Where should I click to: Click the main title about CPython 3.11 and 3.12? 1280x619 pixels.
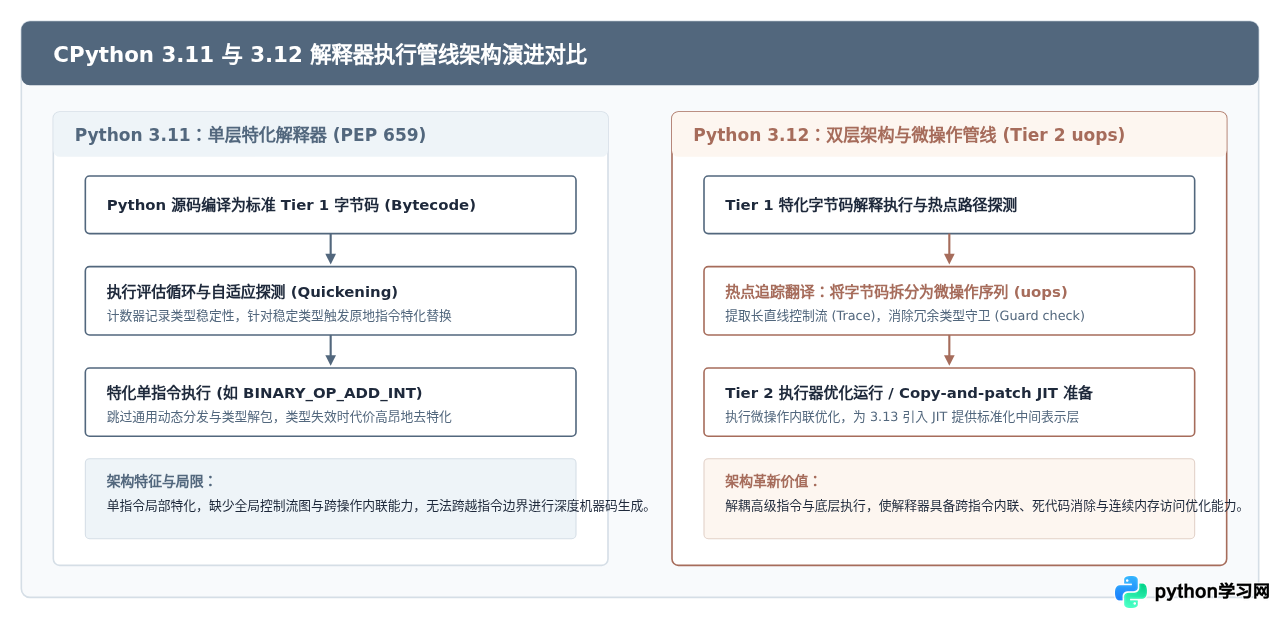tap(320, 55)
